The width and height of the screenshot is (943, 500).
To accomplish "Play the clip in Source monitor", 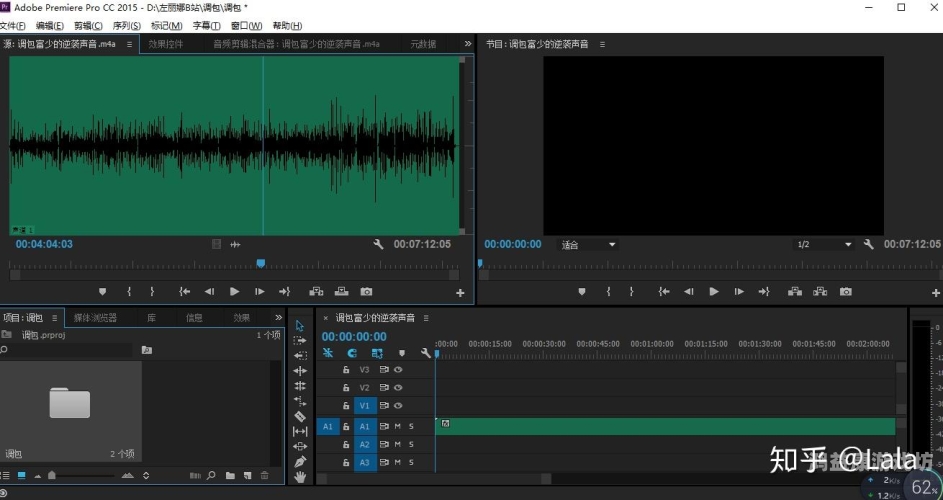I will coord(235,292).
